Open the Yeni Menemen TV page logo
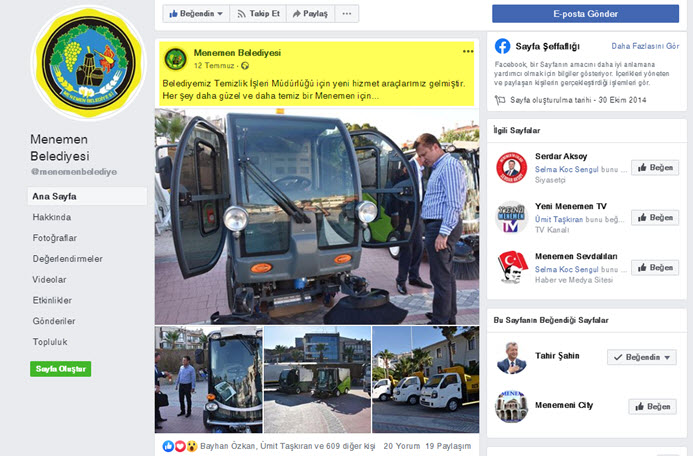Screen dimensions: 693x457 click(511, 217)
